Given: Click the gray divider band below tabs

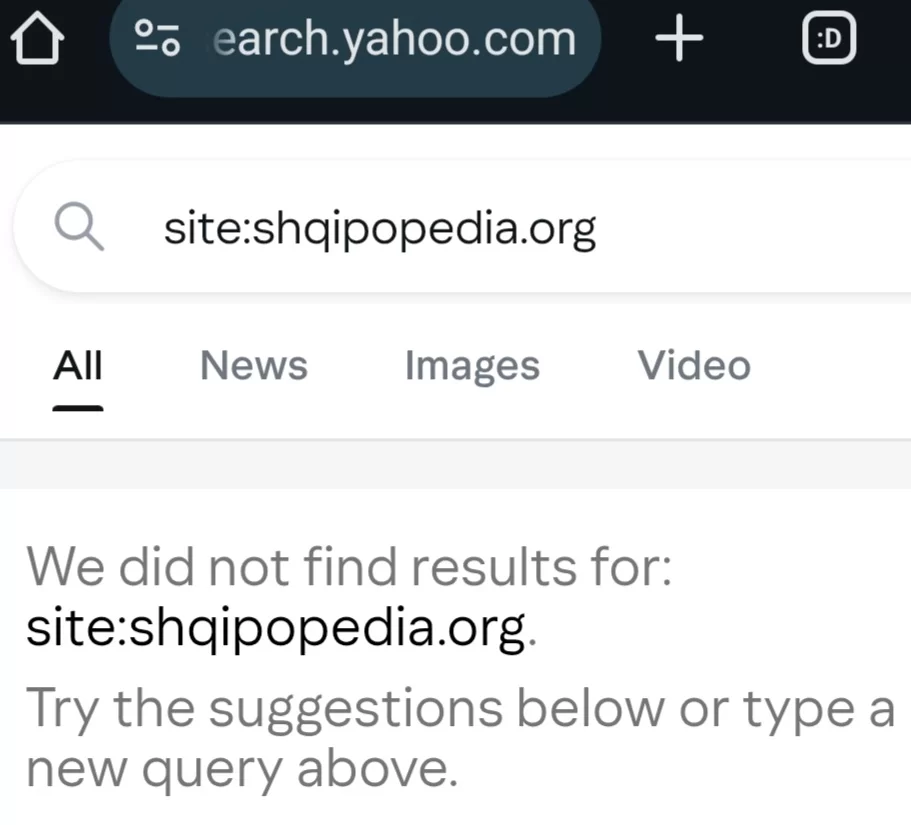Looking at the screenshot, I should tap(455, 465).
